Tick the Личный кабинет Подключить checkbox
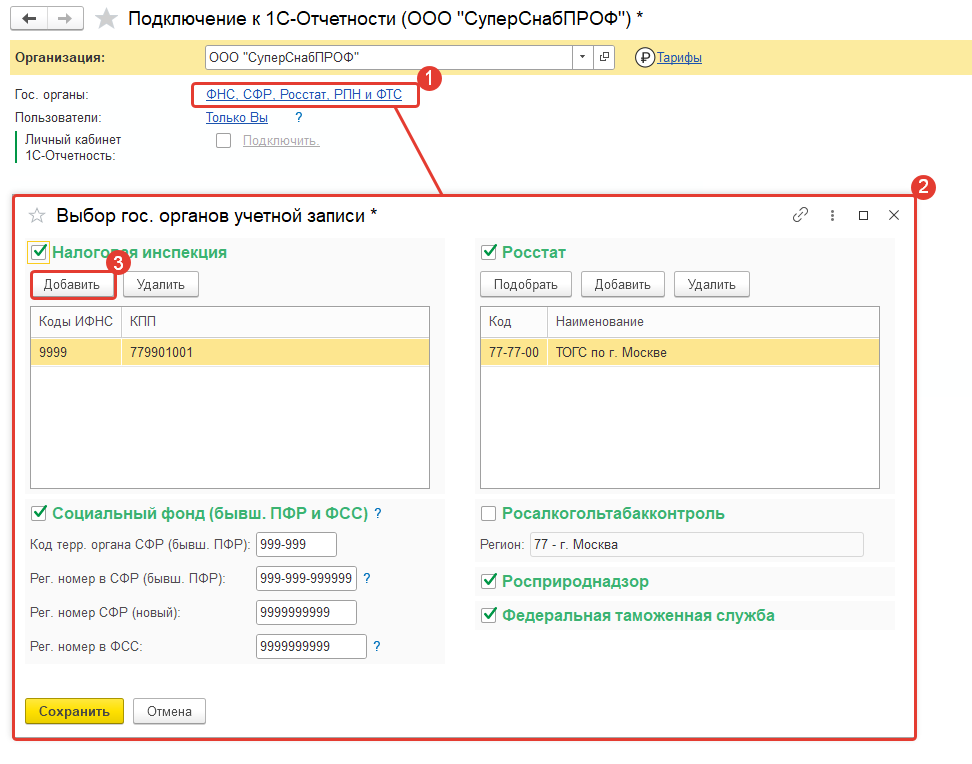Viewport: 972px width, 764px height. pos(224,141)
